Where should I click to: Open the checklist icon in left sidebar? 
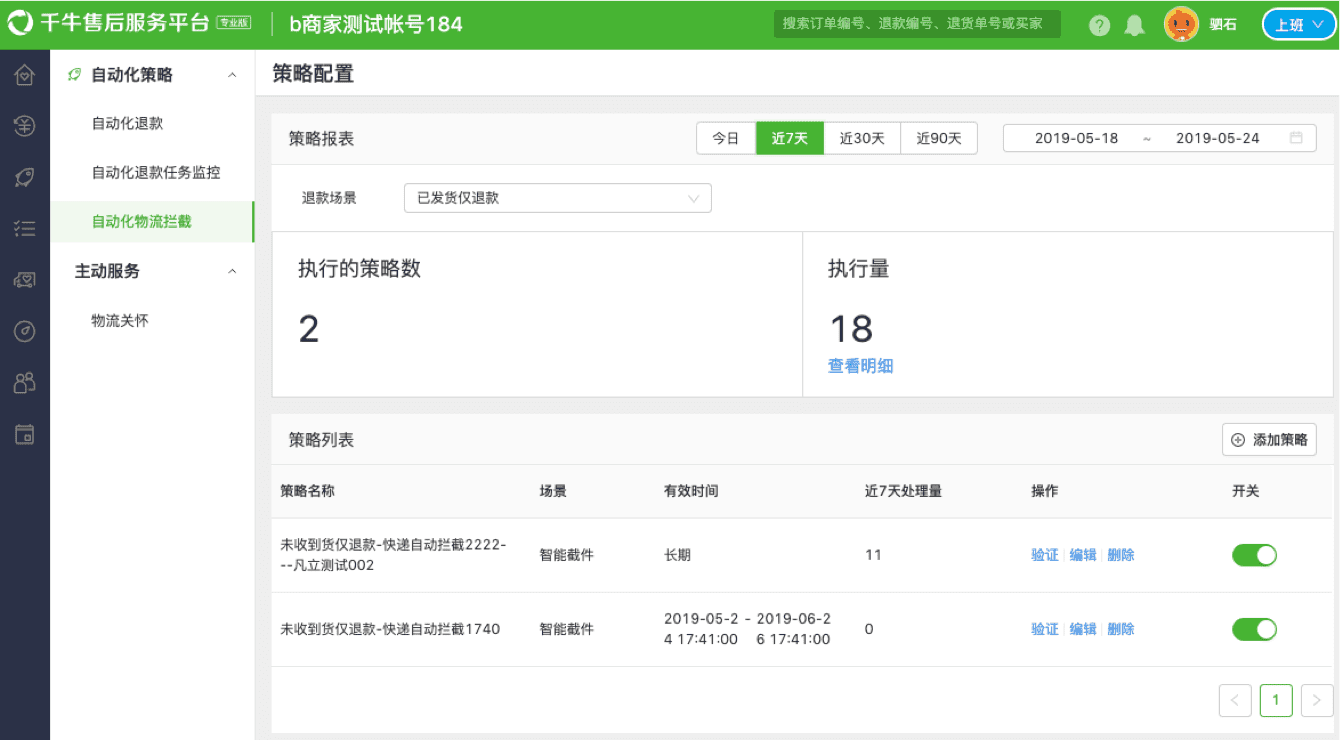pos(24,229)
